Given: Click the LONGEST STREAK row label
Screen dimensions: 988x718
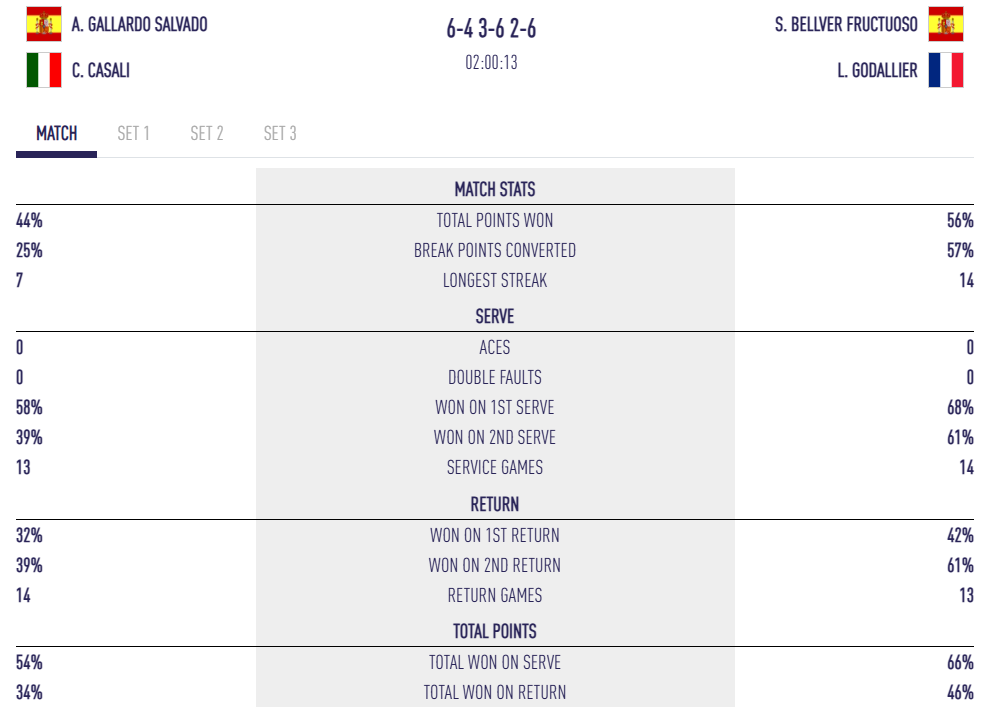Looking at the screenshot, I should [494, 280].
